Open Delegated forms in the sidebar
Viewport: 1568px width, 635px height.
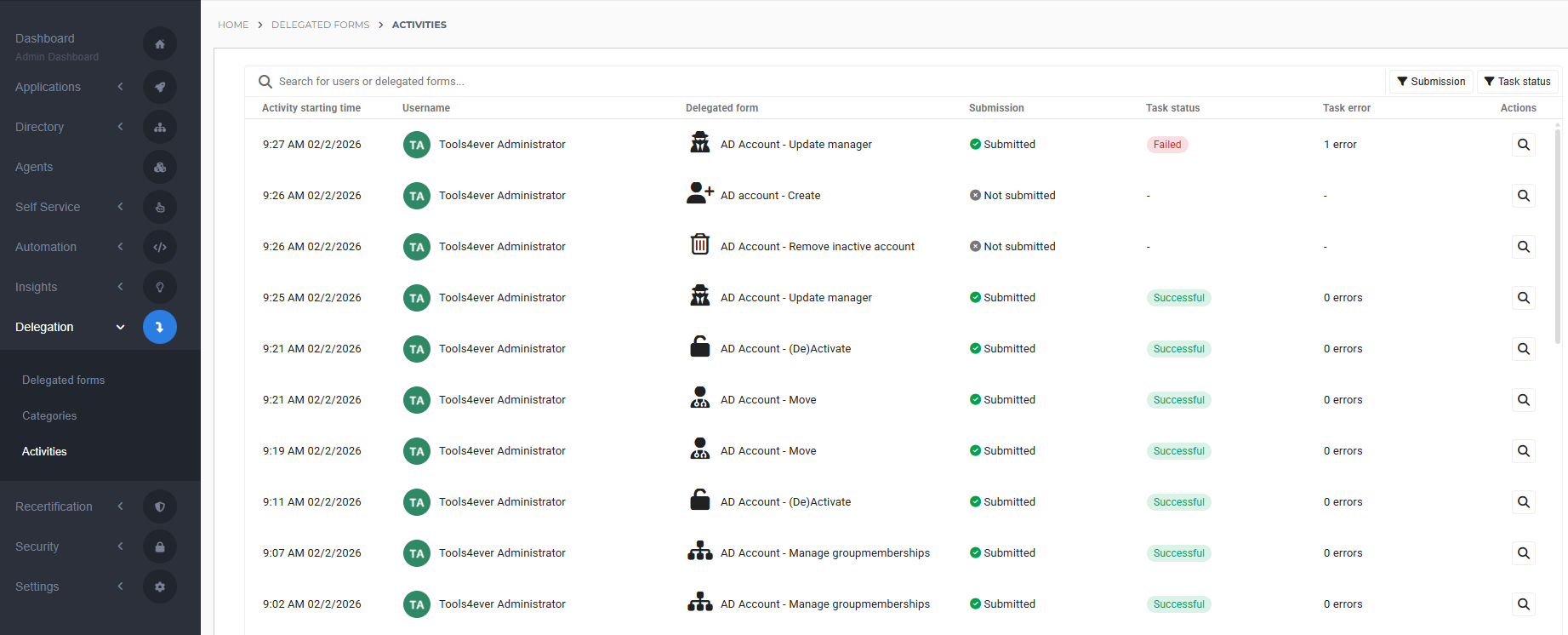(64, 380)
